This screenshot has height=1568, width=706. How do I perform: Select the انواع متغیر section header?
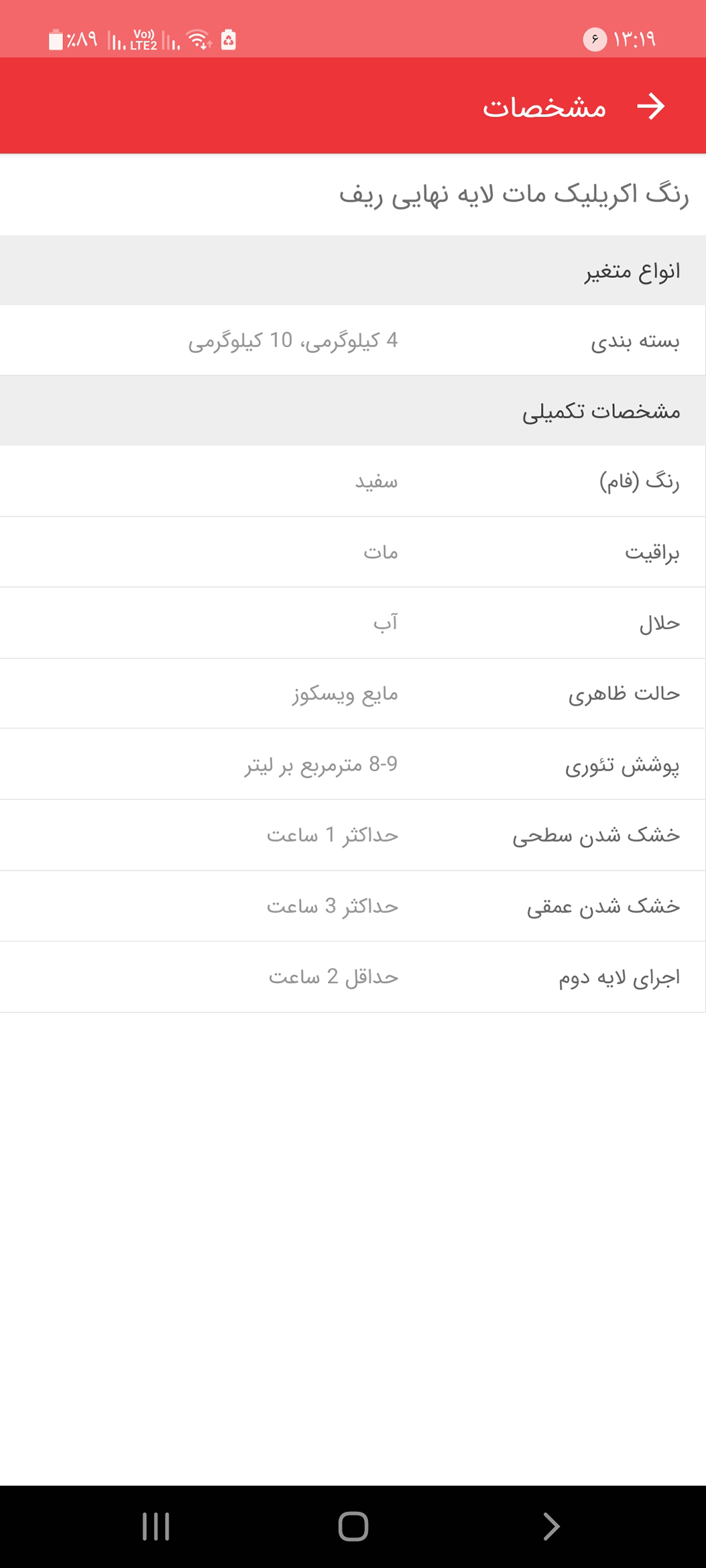point(353,271)
